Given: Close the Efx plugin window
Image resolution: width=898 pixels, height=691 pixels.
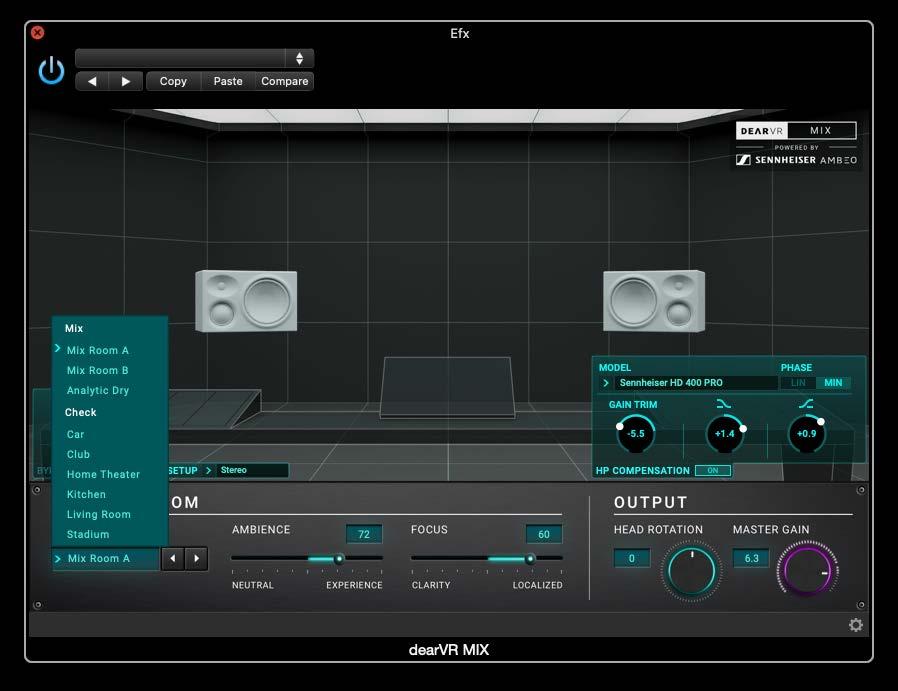Looking at the screenshot, I should (x=38, y=33).
